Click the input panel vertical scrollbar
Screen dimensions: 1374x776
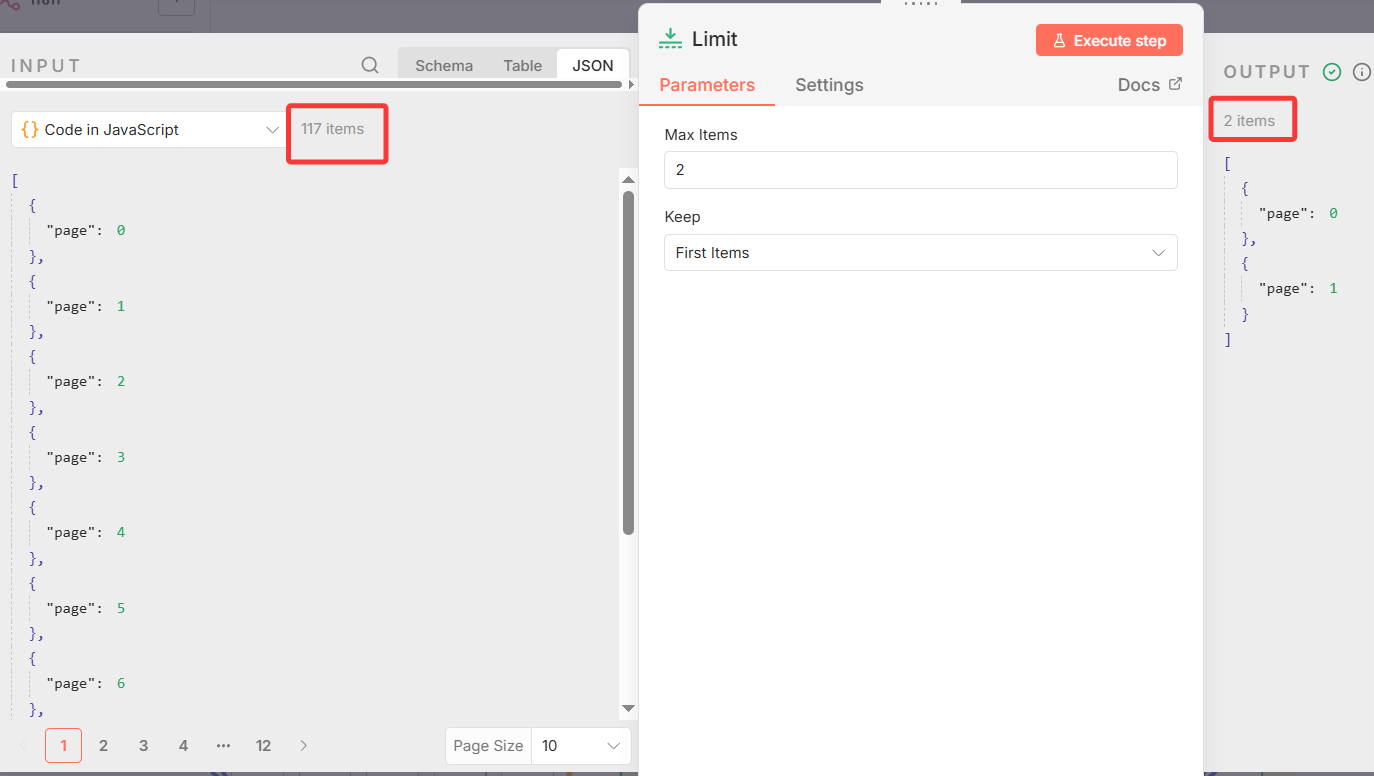628,360
